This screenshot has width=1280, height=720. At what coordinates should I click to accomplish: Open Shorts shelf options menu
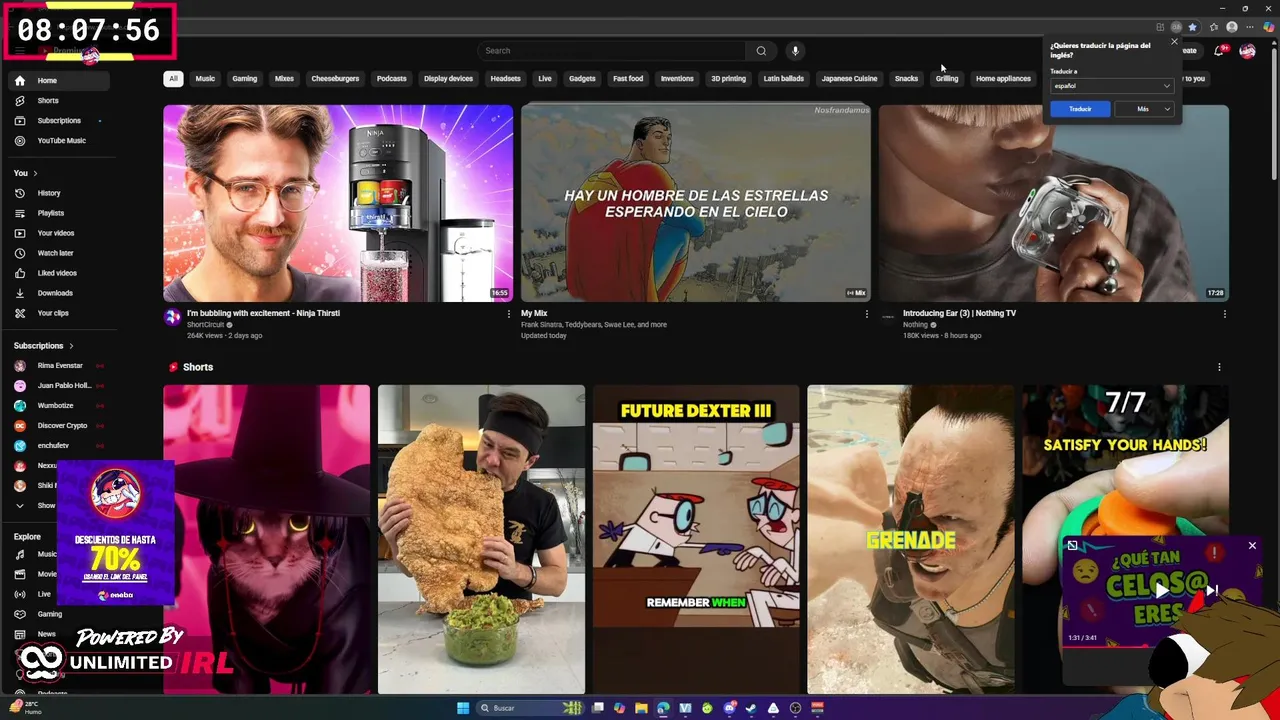[1219, 367]
